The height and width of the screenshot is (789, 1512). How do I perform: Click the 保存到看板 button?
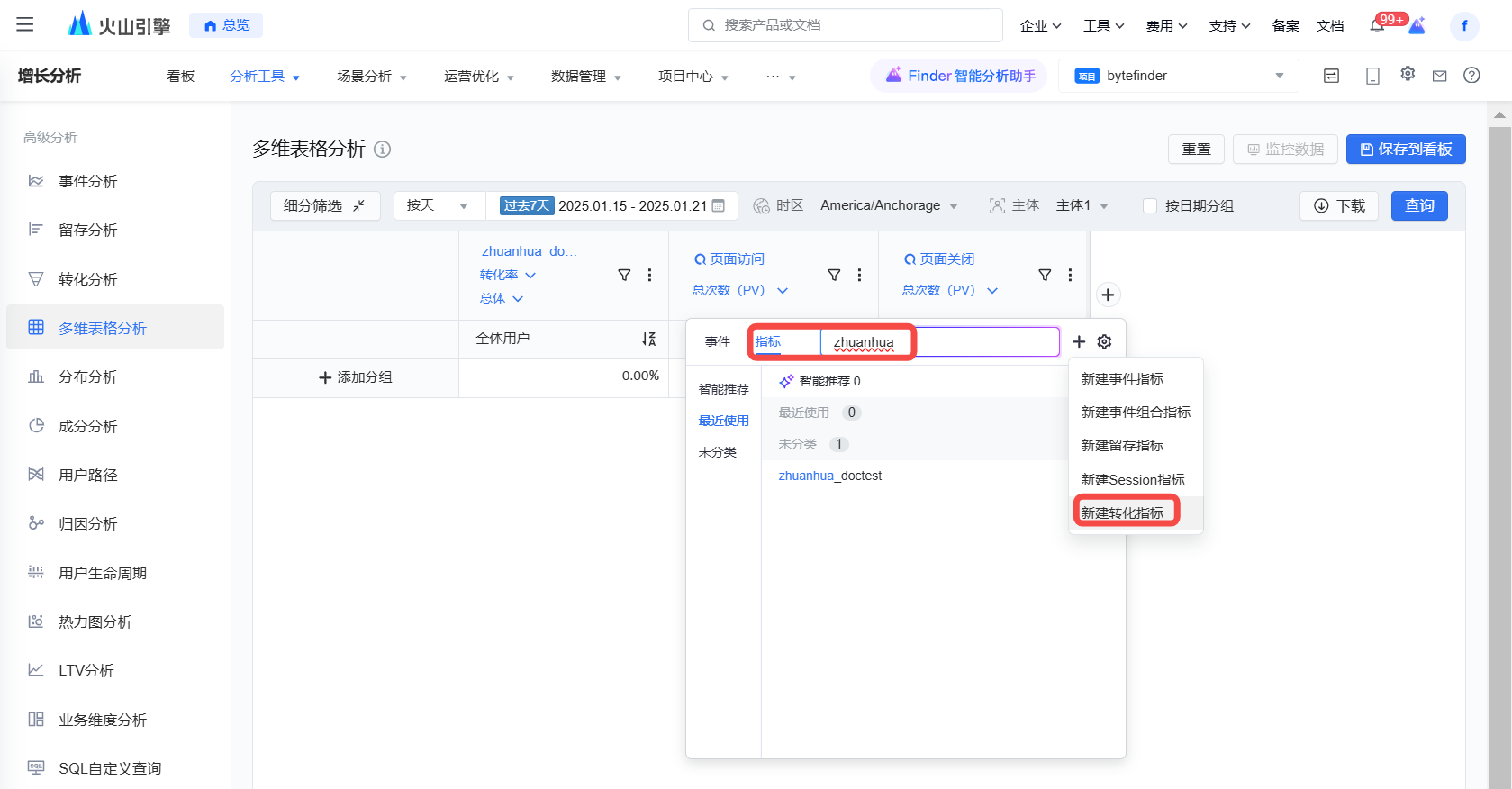click(1406, 149)
